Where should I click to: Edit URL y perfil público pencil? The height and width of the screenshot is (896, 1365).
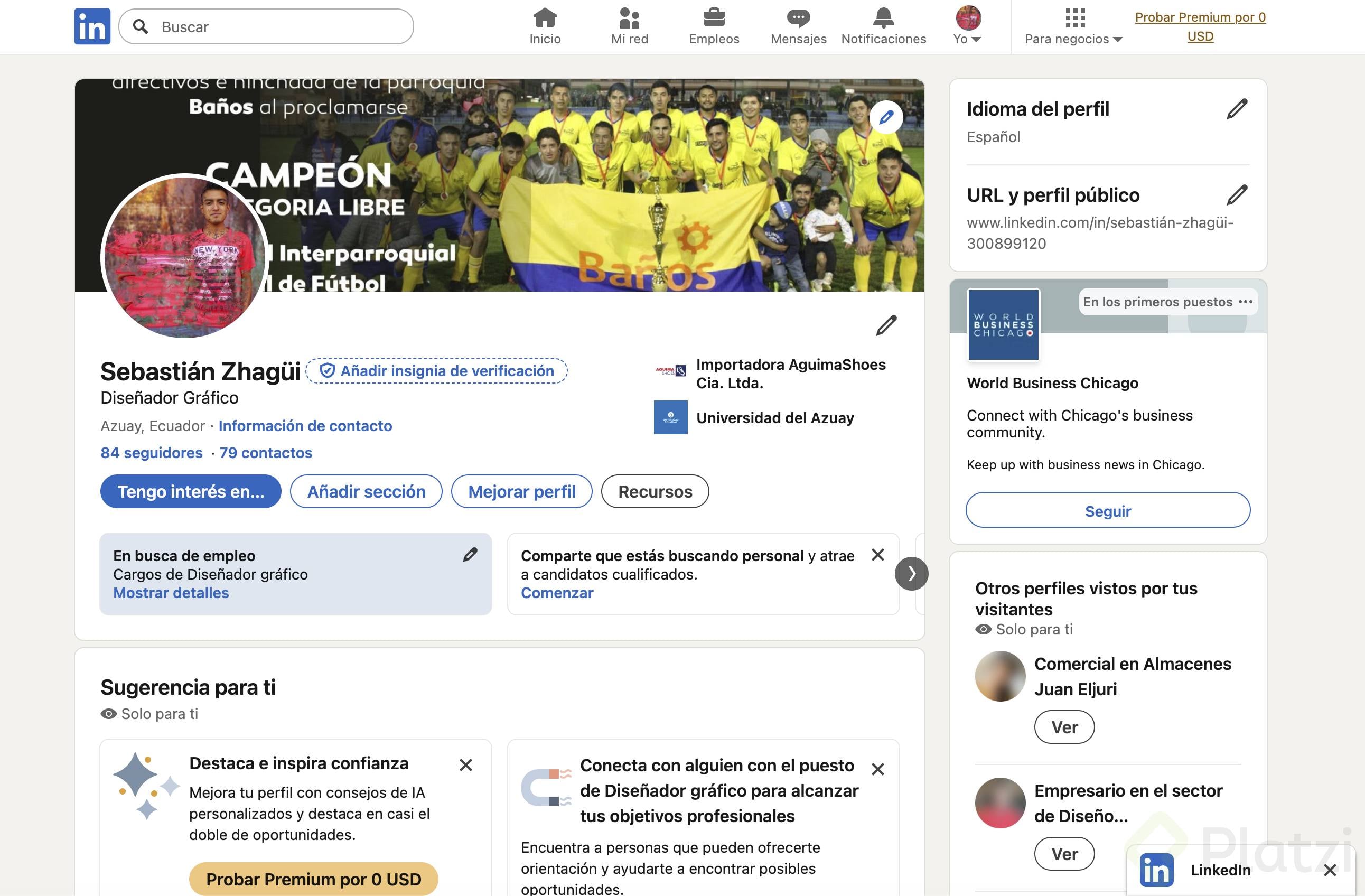coord(1237,195)
